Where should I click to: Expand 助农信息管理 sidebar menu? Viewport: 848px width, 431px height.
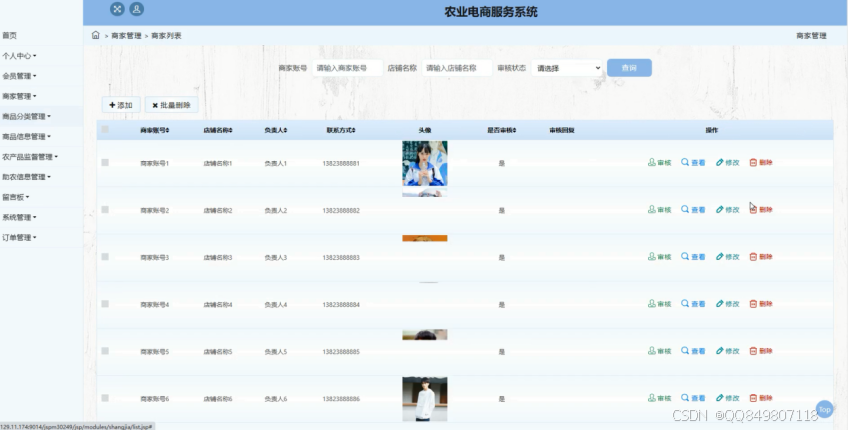(x=26, y=177)
